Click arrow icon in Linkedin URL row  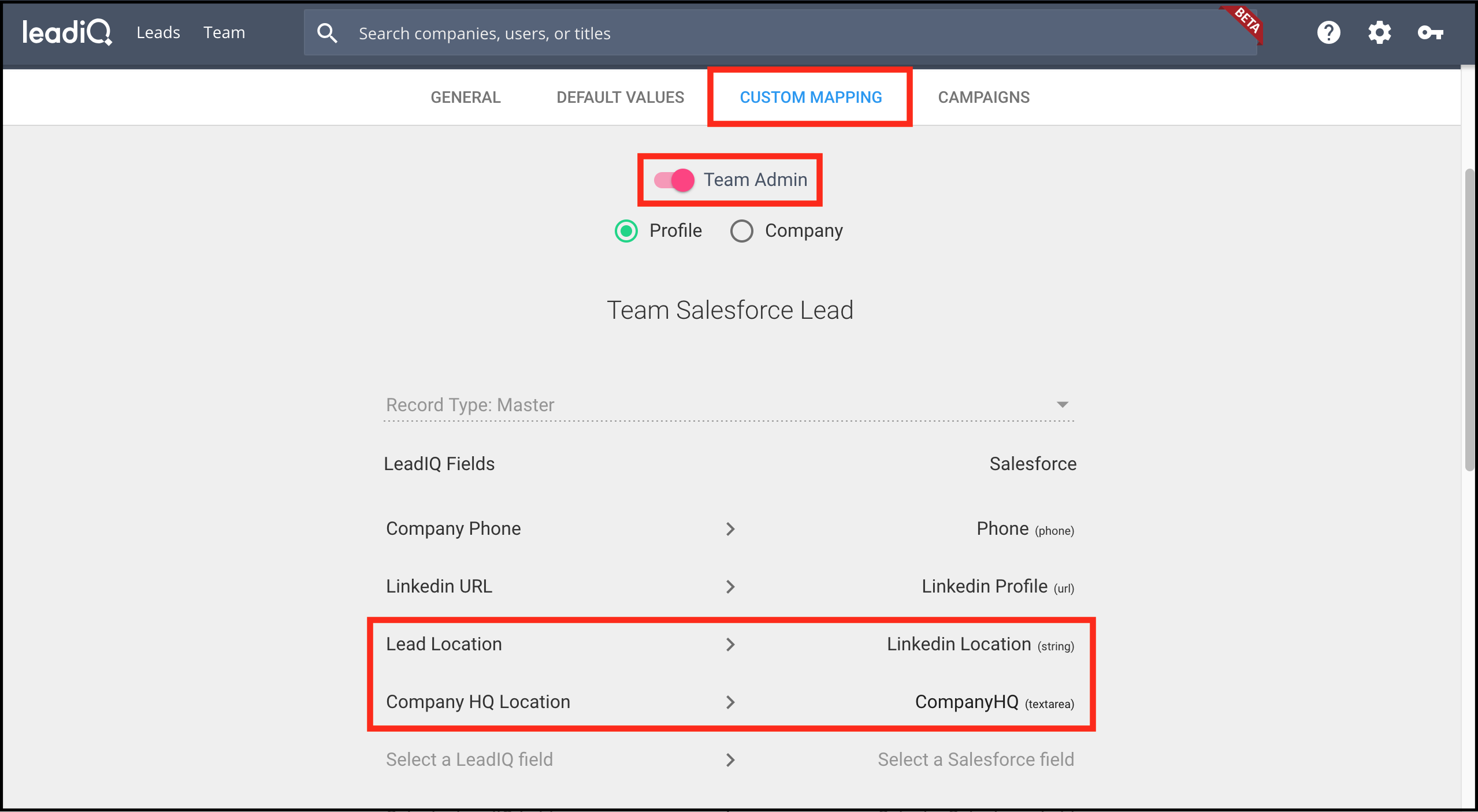pyautogui.click(x=730, y=587)
